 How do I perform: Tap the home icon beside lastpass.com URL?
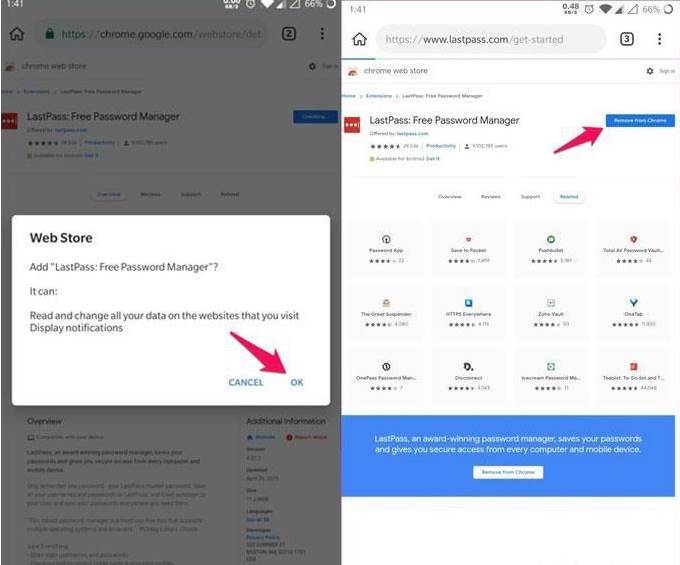click(359, 39)
